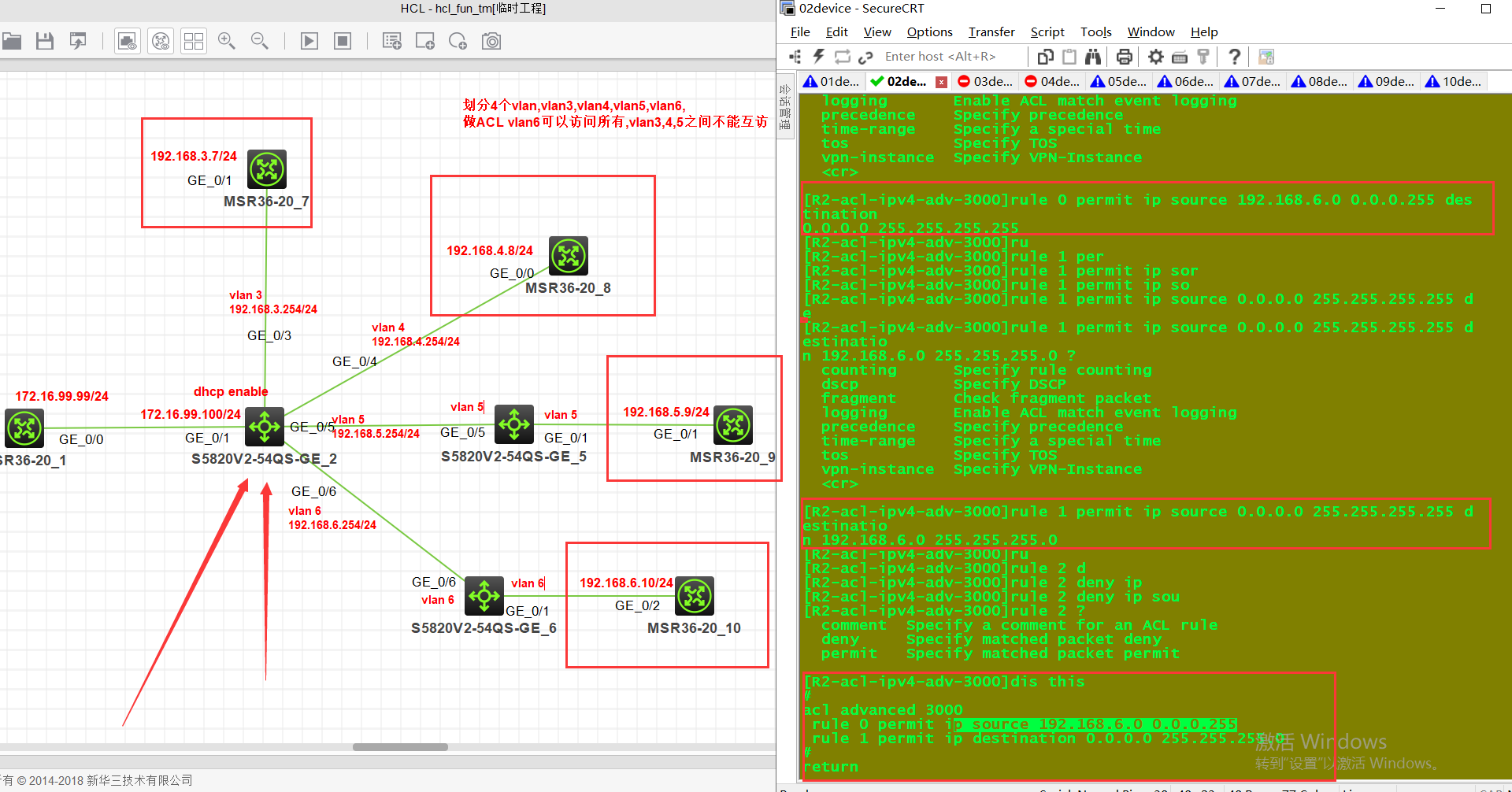Open Session Options gear icon
Image resolution: width=1512 pixels, height=792 pixels.
tap(1155, 57)
